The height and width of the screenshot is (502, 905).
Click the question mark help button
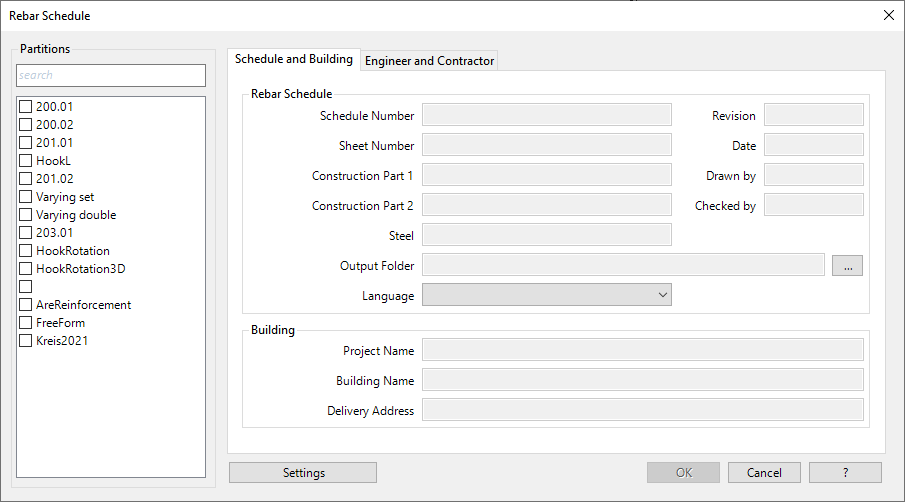(x=845, y=473)
